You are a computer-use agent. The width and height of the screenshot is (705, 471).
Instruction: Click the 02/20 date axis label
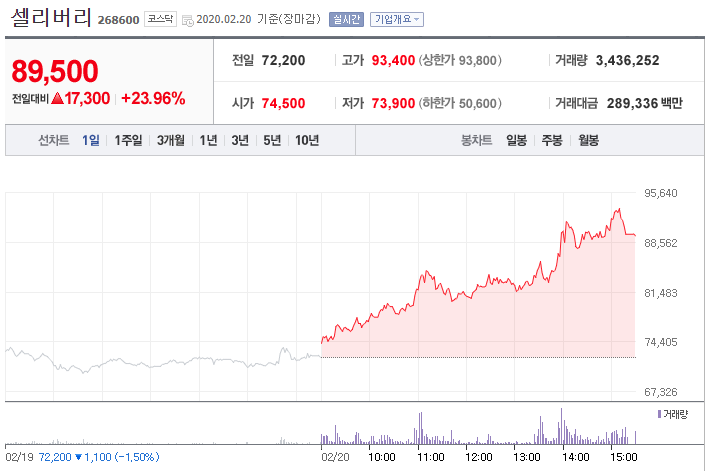pyautogui.click(x=335, y=457)
